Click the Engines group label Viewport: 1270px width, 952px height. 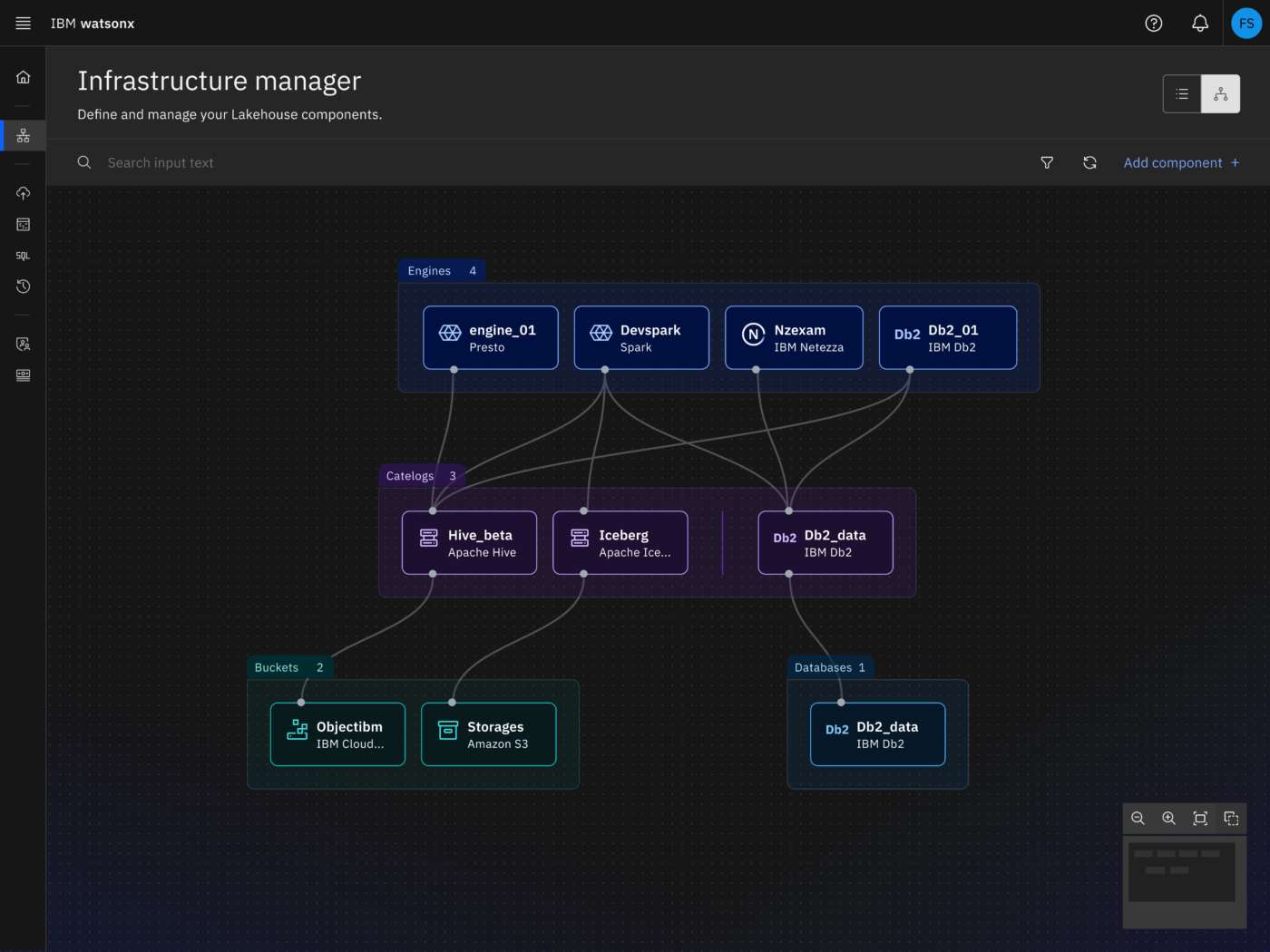coord(442,271)
